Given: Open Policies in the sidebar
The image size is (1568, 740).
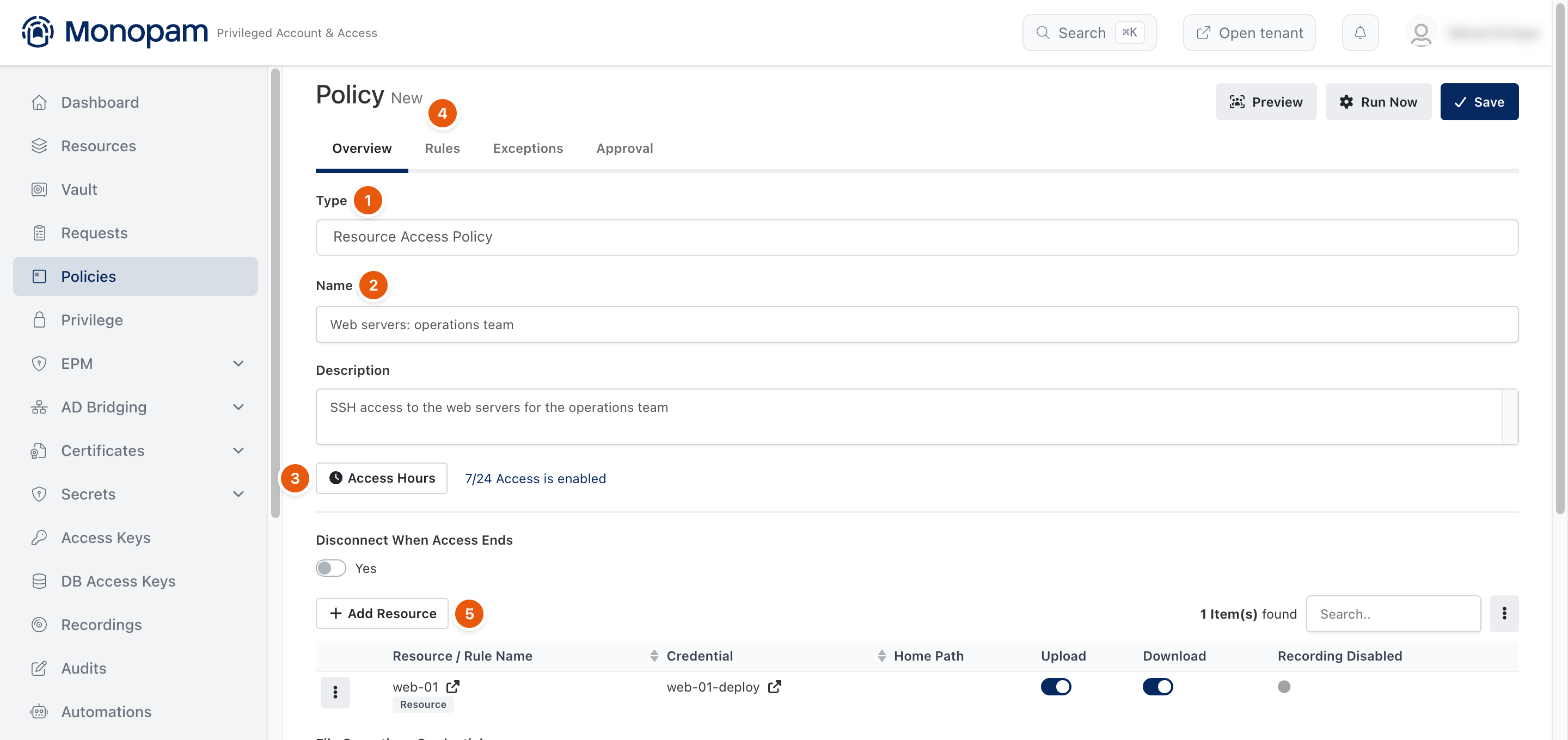Looking at the screenshot, I should tap(135, 277).
